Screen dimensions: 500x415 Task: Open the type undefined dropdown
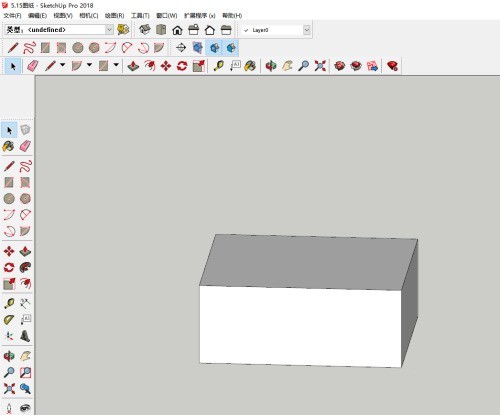coord(59,30)
